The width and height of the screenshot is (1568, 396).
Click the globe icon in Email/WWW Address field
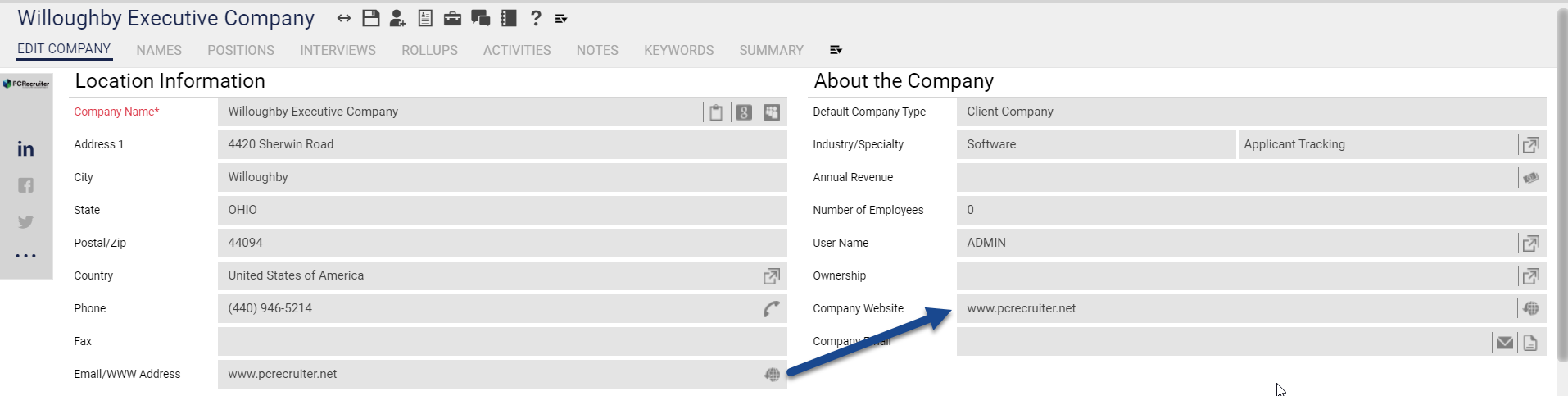(772, 375)
